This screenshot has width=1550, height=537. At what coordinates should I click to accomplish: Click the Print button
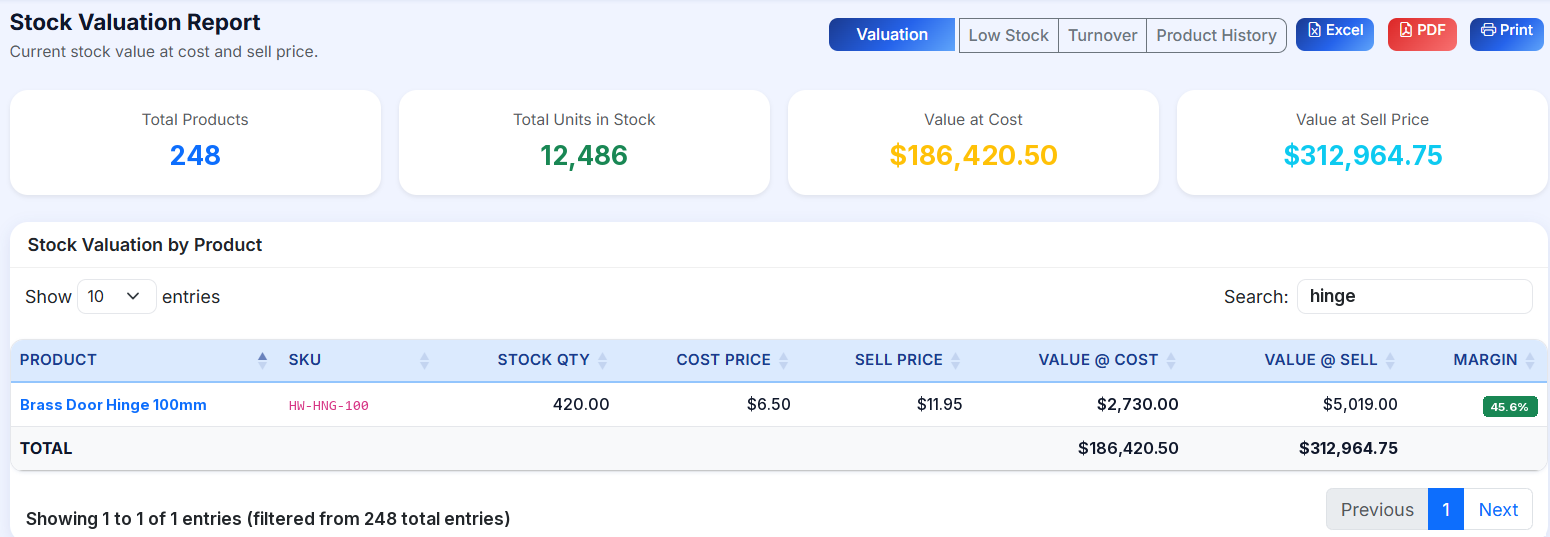(1507, 33)
